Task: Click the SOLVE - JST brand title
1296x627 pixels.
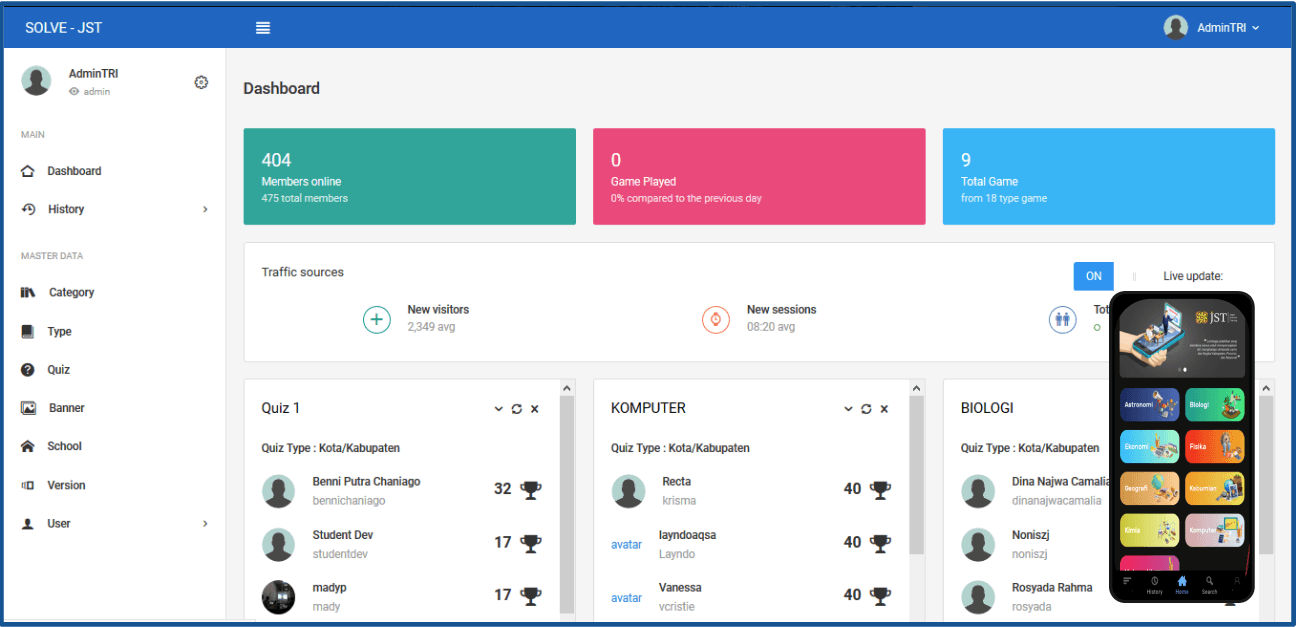Action: pos(62,28)
